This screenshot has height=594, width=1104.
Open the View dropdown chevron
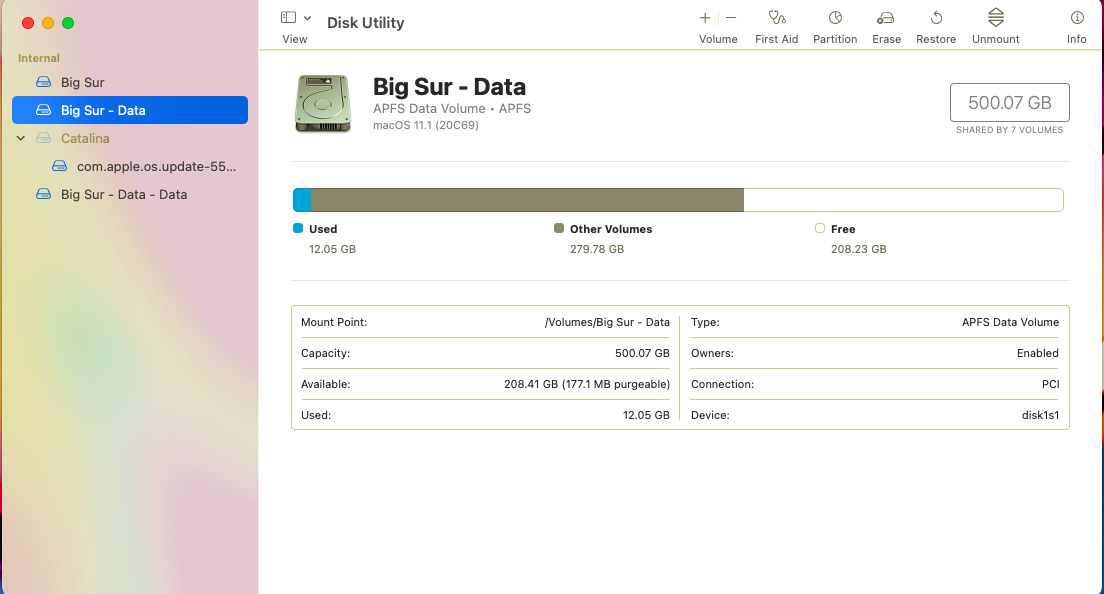pyautogui.click(x=308, y=18)
